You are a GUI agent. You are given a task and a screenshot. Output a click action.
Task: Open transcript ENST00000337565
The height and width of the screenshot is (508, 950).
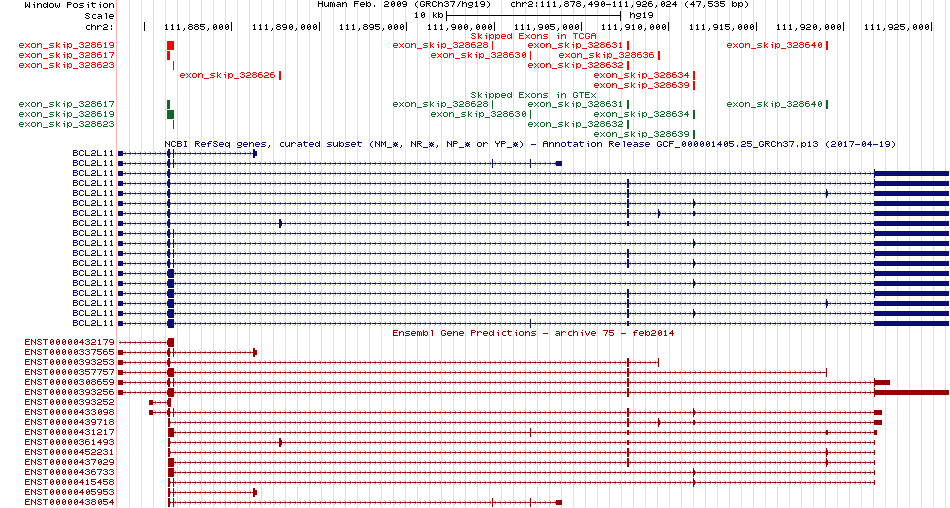70,352
